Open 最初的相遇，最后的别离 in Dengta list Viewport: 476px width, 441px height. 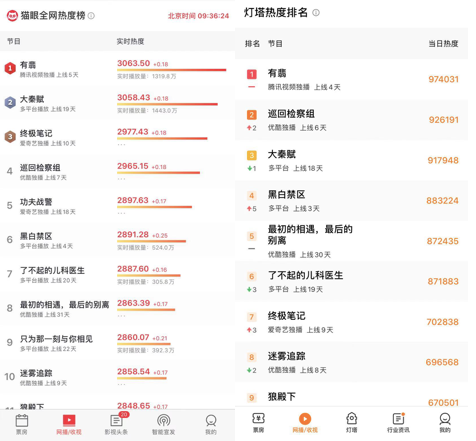coord(310,235)
